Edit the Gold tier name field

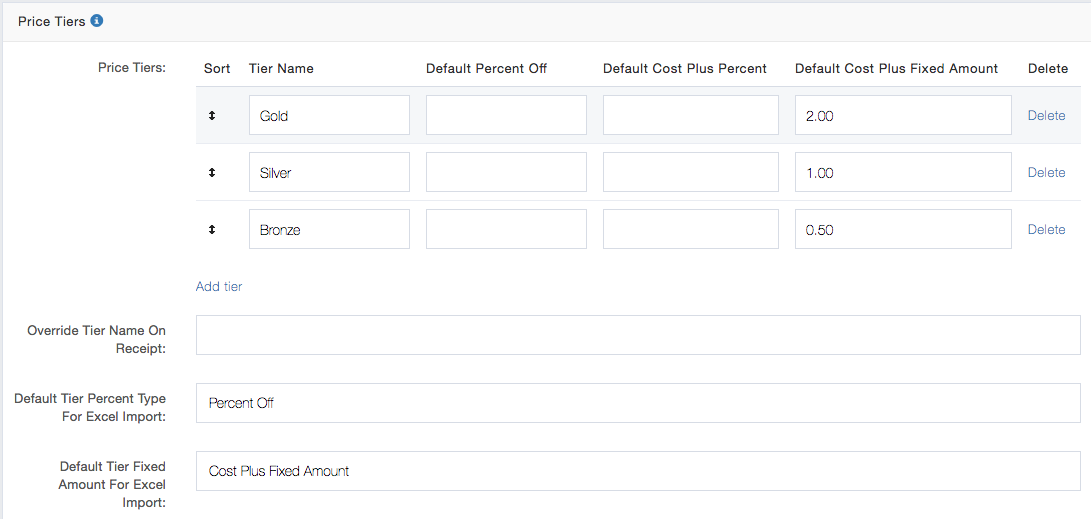tap(329, 116)
